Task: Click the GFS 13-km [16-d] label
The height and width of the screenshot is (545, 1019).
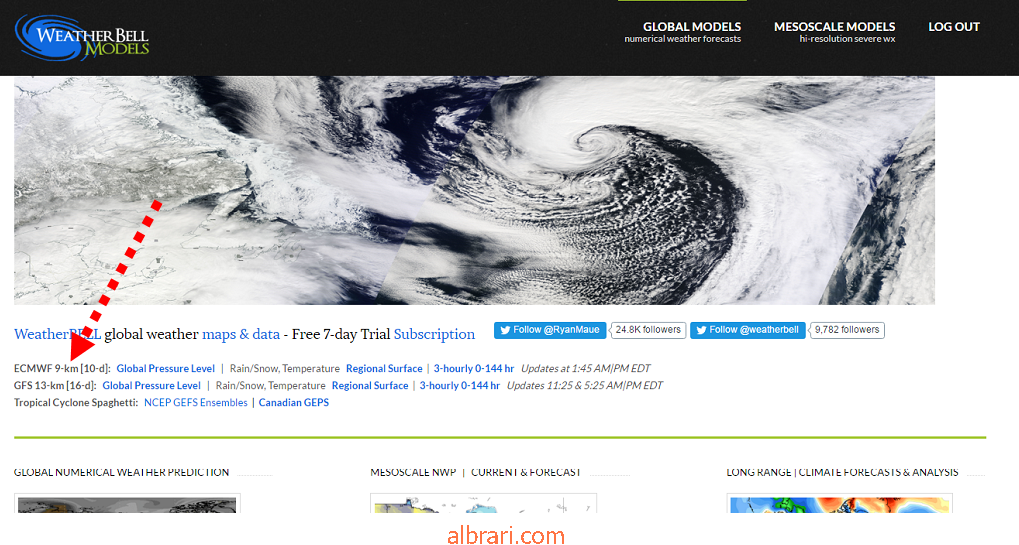Action: (55, 385)
